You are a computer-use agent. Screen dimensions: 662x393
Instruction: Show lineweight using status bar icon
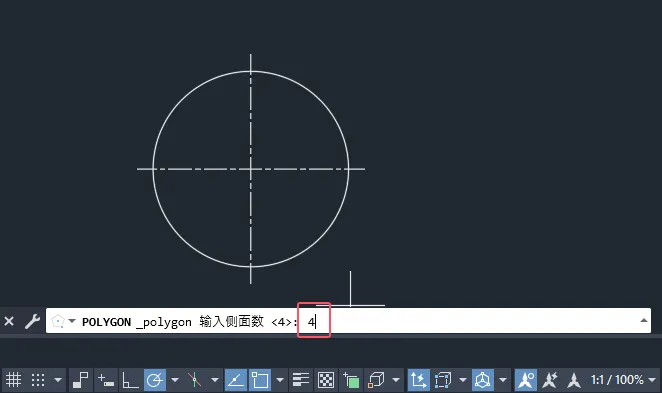click(301, 380)
